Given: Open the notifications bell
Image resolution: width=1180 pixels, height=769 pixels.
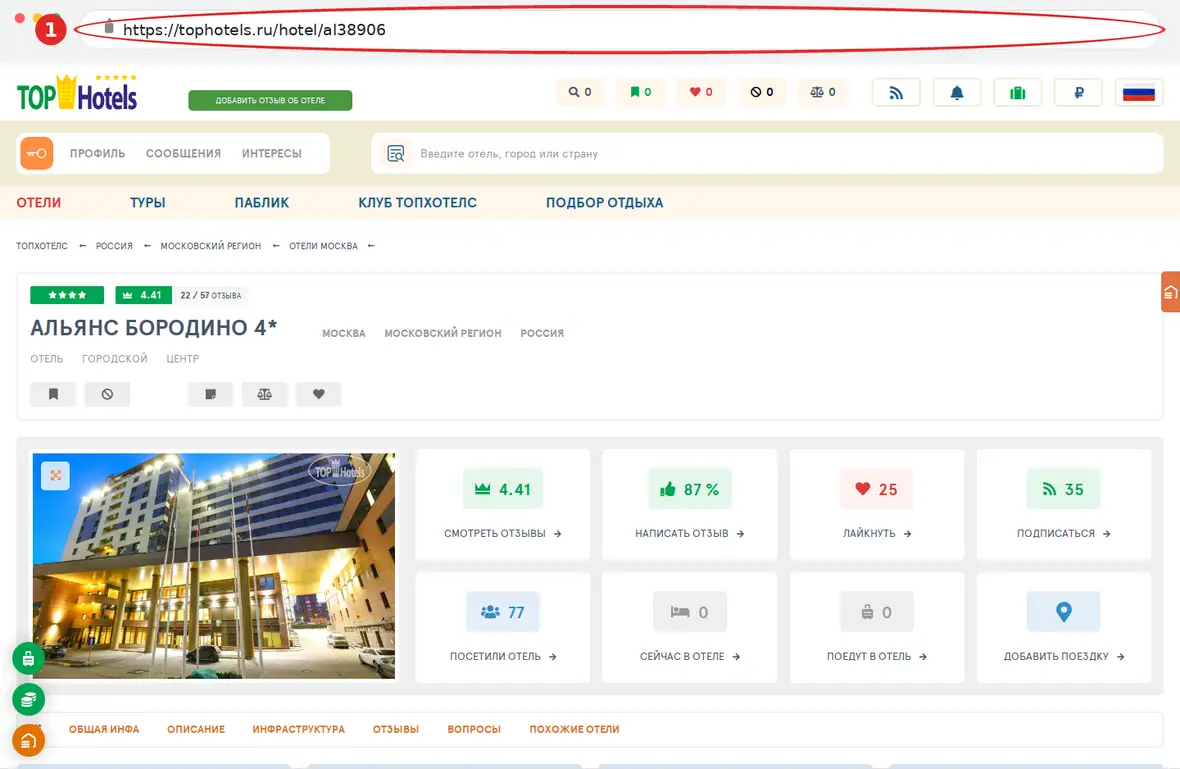Looking at the screenshot, I should (x=956, y=93).
